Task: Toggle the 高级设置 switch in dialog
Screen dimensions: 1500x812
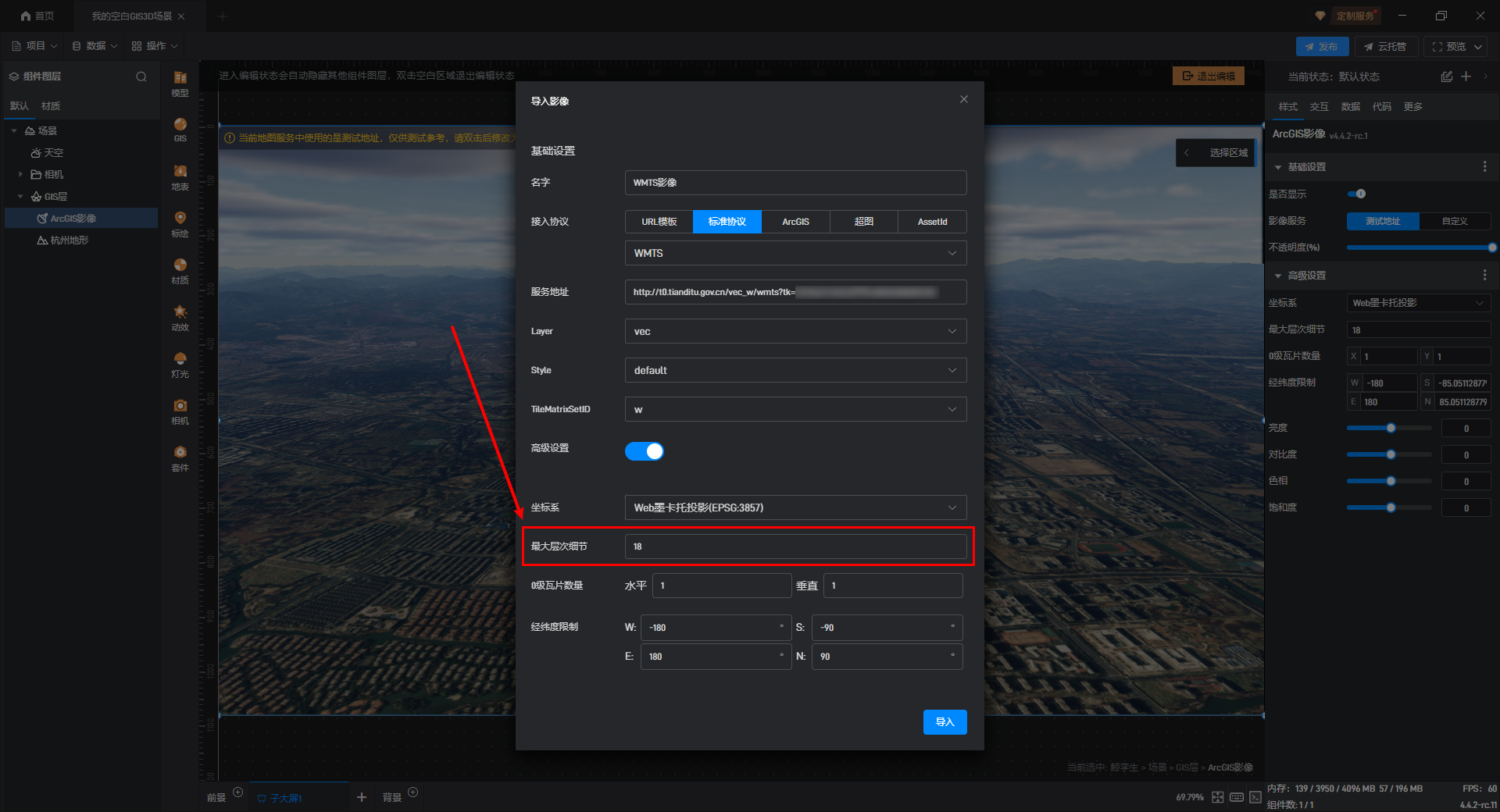Action: (x=644, y=451)
